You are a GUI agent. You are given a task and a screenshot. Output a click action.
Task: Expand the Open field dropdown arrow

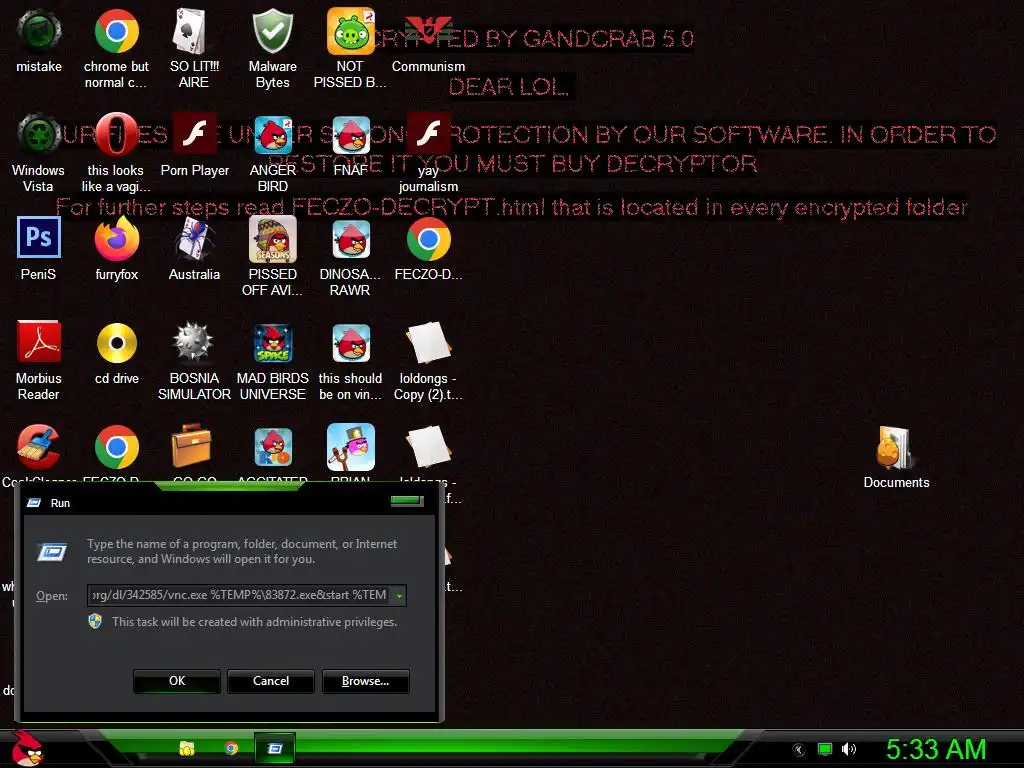click(399, 596)
